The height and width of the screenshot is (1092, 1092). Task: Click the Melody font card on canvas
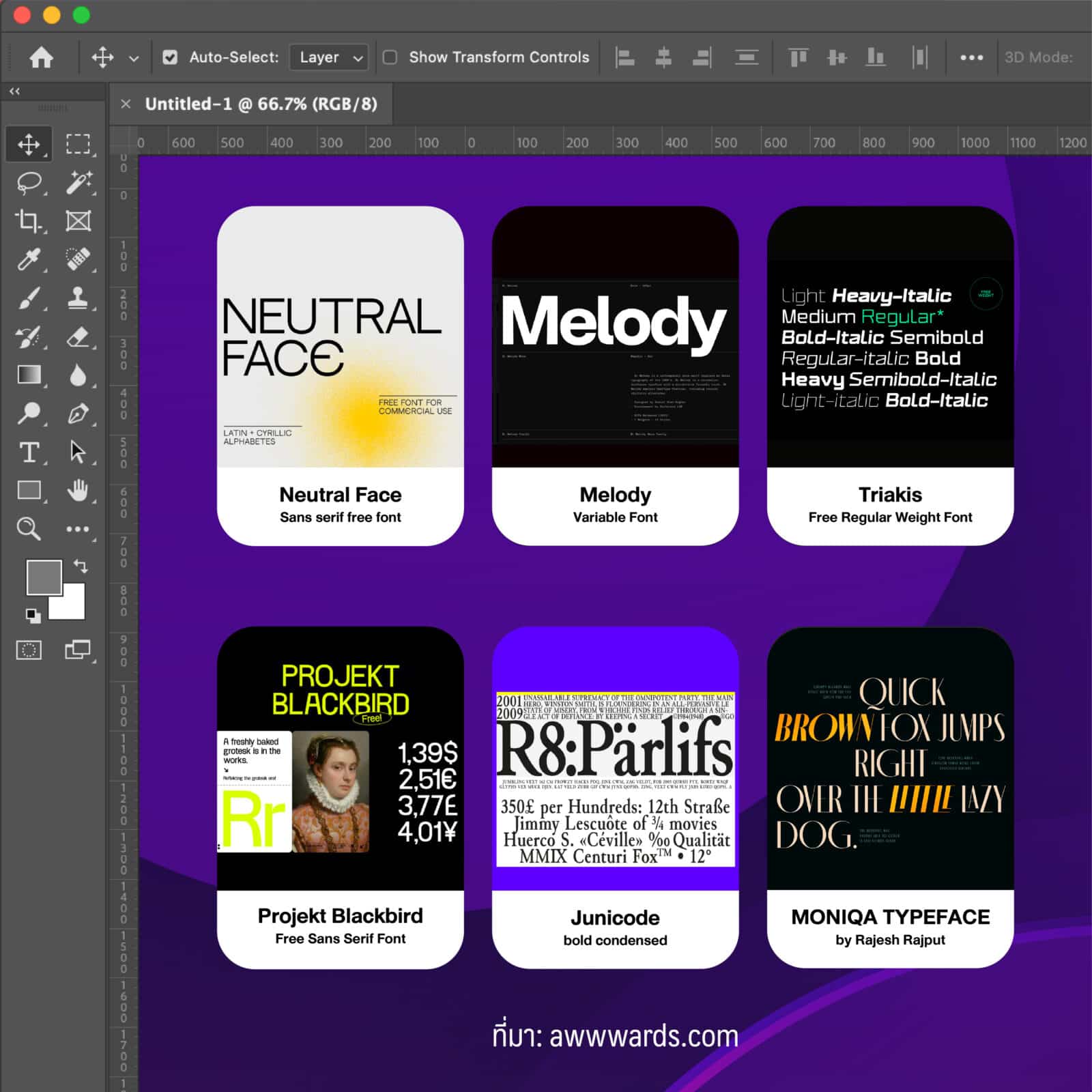point(615,375)
